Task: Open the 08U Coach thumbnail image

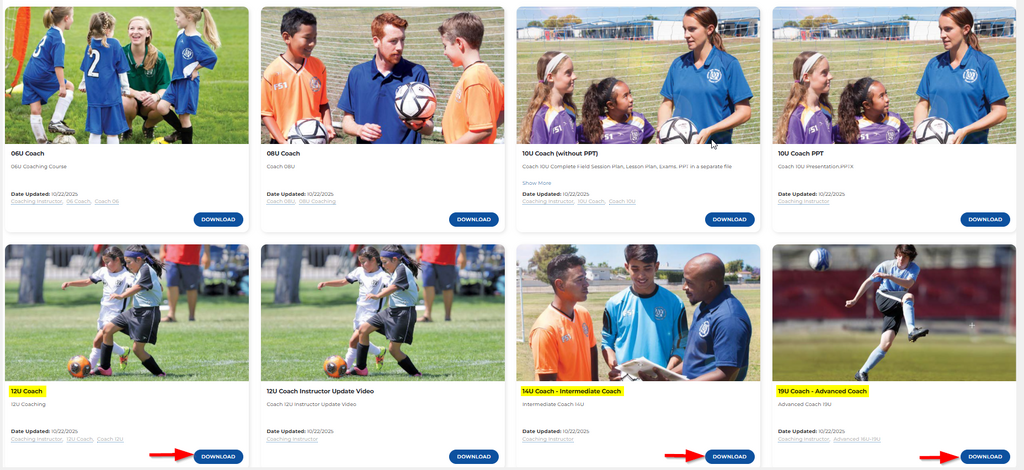Action: click(383, 75)
